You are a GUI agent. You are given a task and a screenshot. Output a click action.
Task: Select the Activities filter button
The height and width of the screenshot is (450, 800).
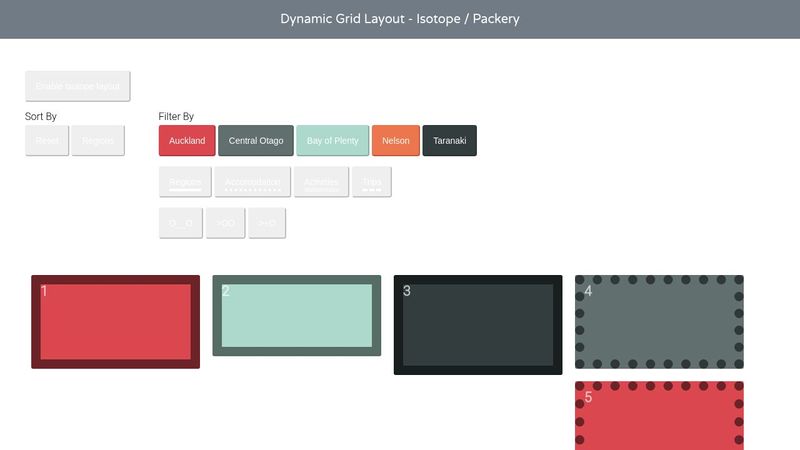pyautogui.click(x=321, y=182)
